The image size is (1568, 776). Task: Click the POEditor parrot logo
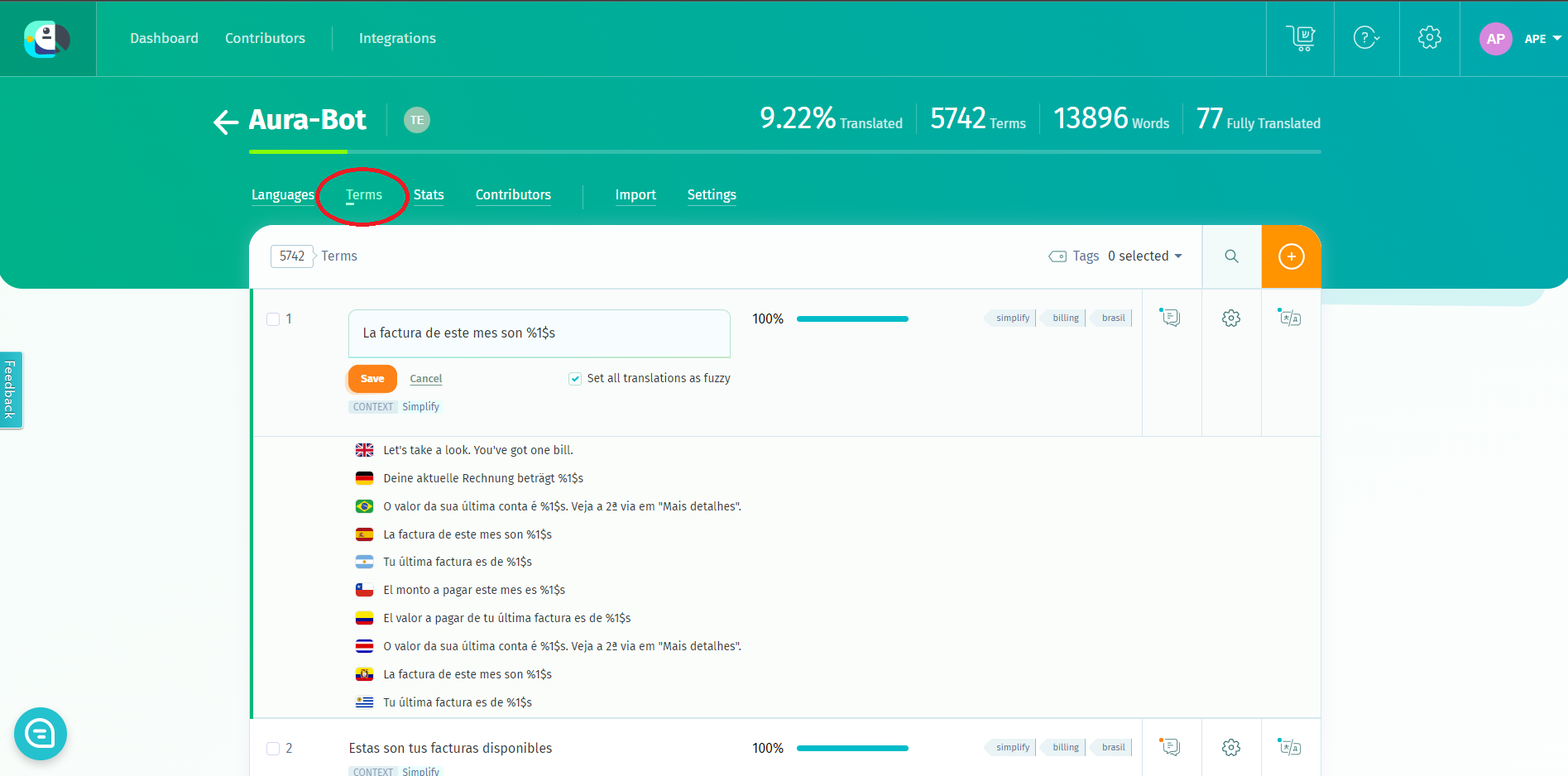click(x=47, y=39)
